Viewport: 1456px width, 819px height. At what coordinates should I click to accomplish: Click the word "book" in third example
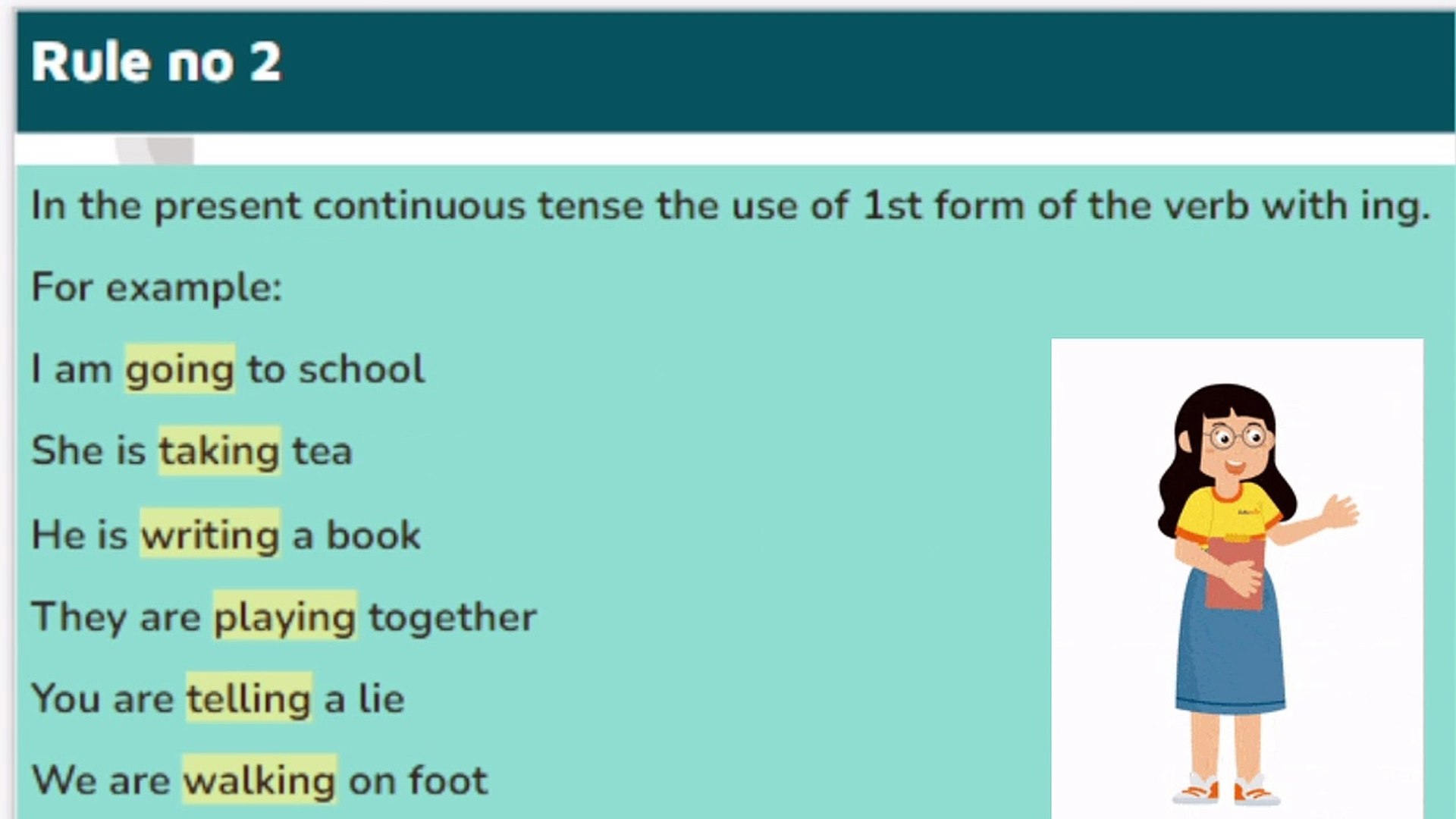click(x=373, y=535)
